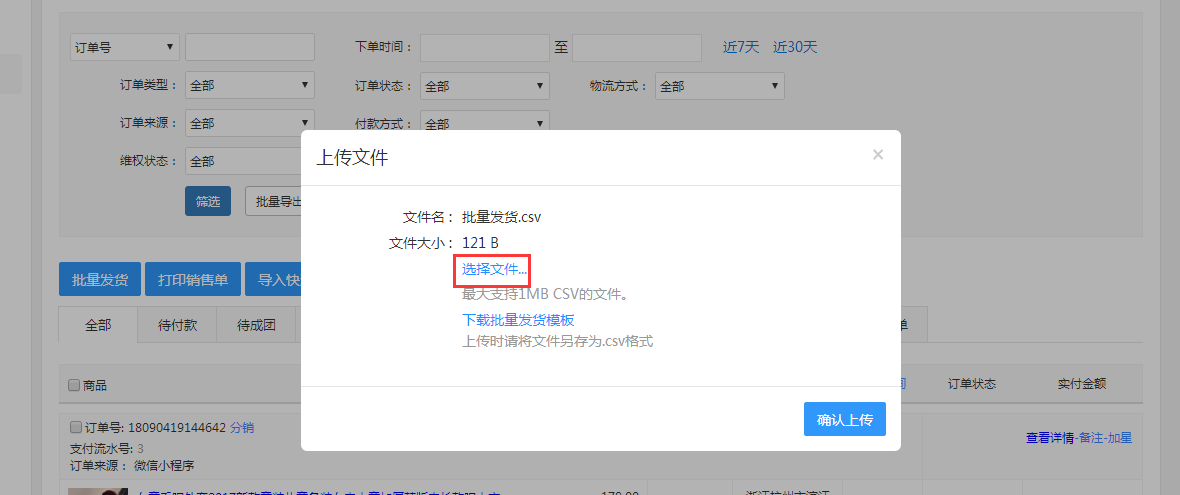The image size is (1180, 495).
Task: Expand the 订单类型 dropdown
Action: (250, 86)
